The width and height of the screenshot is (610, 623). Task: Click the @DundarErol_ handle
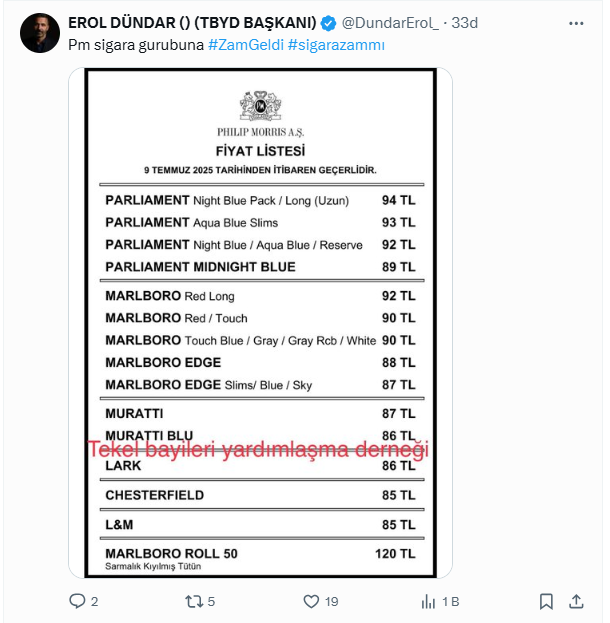pos(390,23)
